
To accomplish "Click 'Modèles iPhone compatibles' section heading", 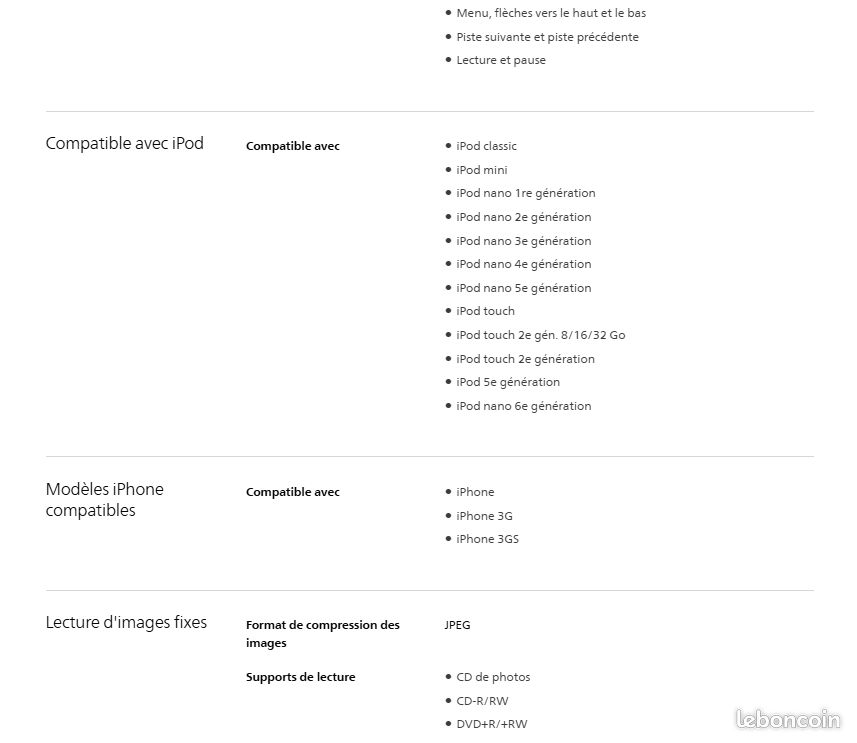I will 104,499.
